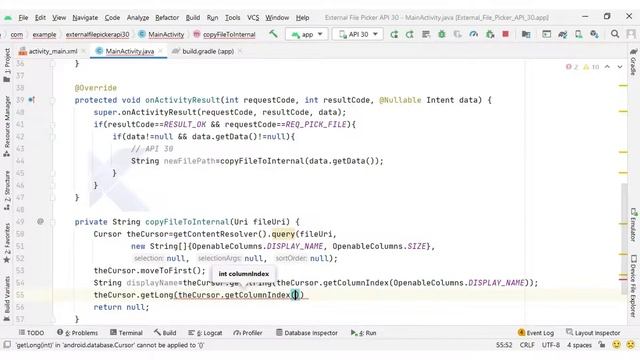Open the Tools menu
640x360 pixels.
click(x=232, y=18)
